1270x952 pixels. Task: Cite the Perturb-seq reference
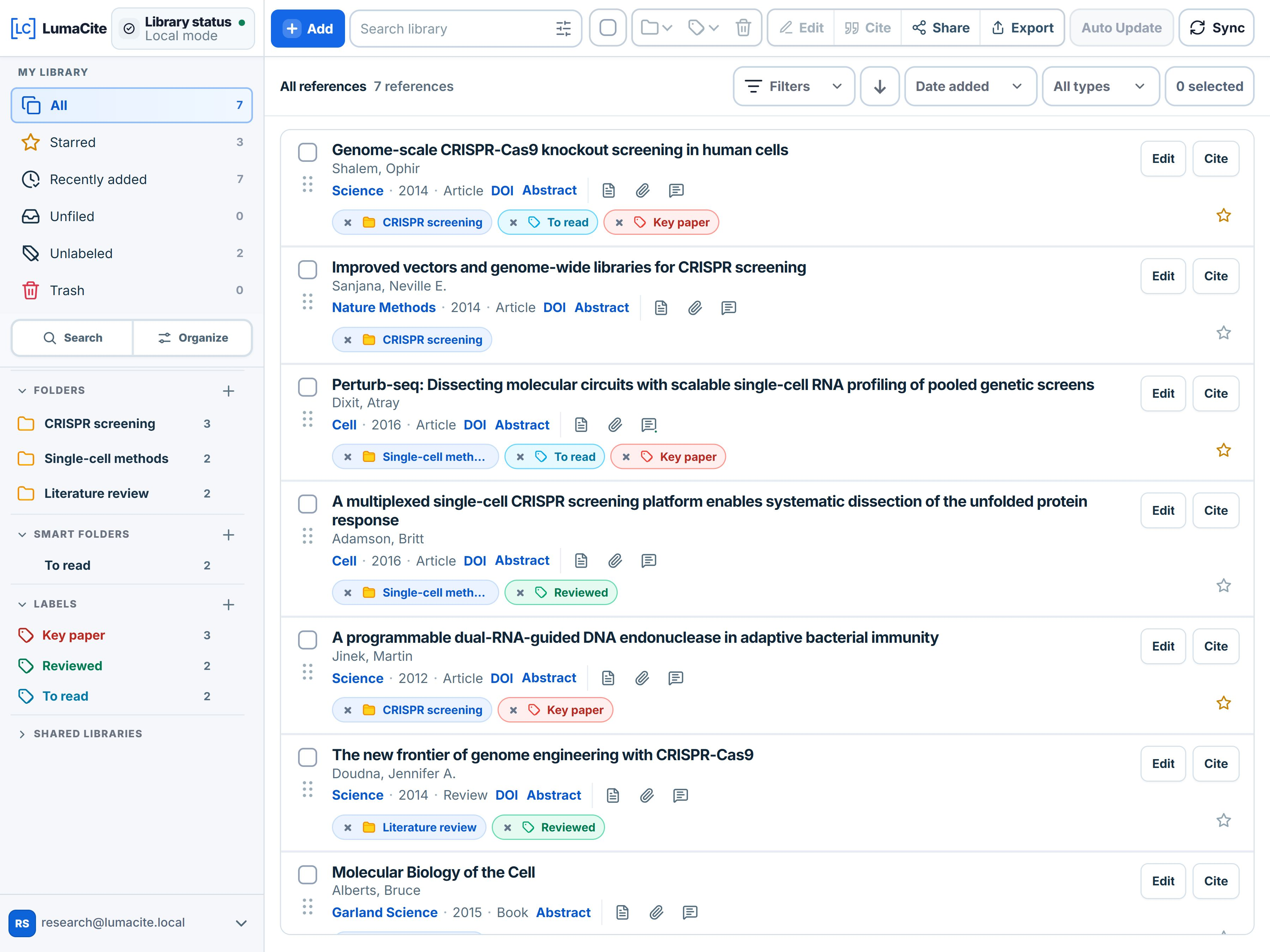1215,393
